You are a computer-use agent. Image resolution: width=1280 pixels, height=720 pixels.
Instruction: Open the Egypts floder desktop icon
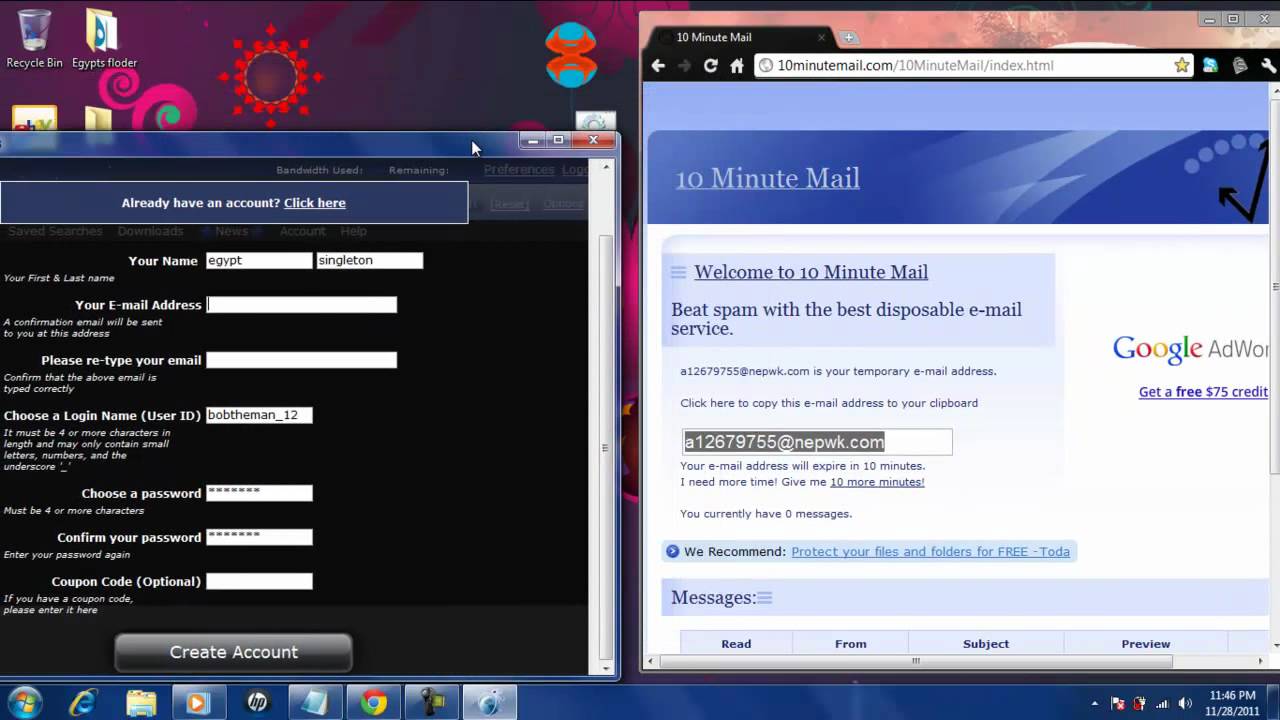click(x=104, y=38)
